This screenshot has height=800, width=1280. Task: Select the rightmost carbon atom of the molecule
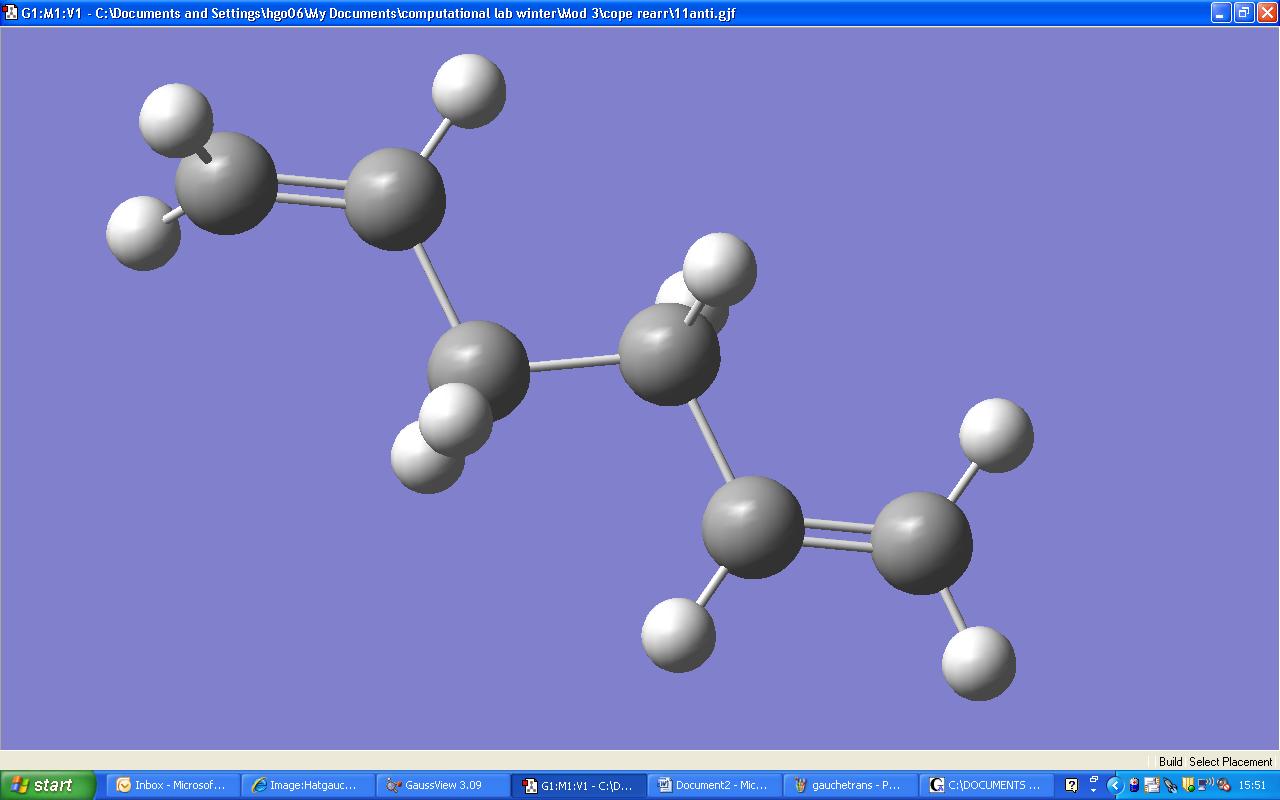[x=921, y=543]
